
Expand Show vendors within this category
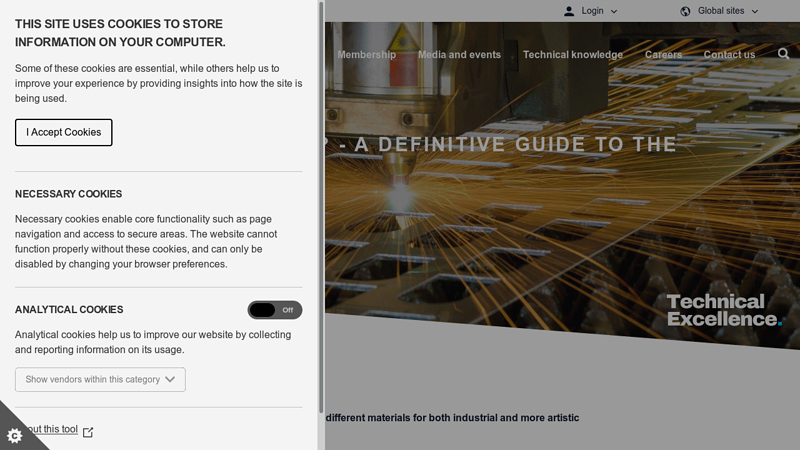pyautogui.click(x=100, y=380)
